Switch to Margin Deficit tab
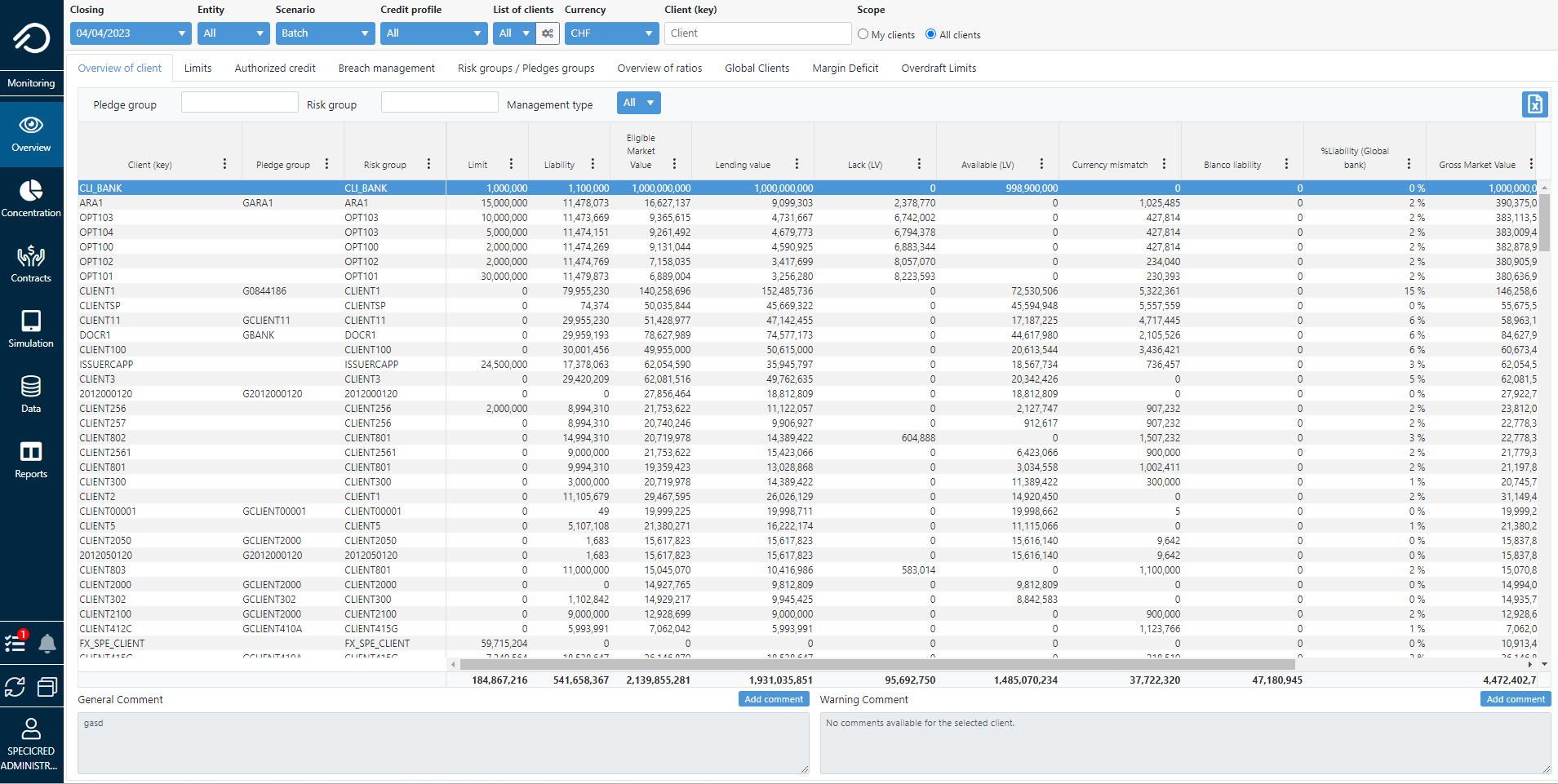The height and width of the screenshot is (784, 1558). pos(846,69)
